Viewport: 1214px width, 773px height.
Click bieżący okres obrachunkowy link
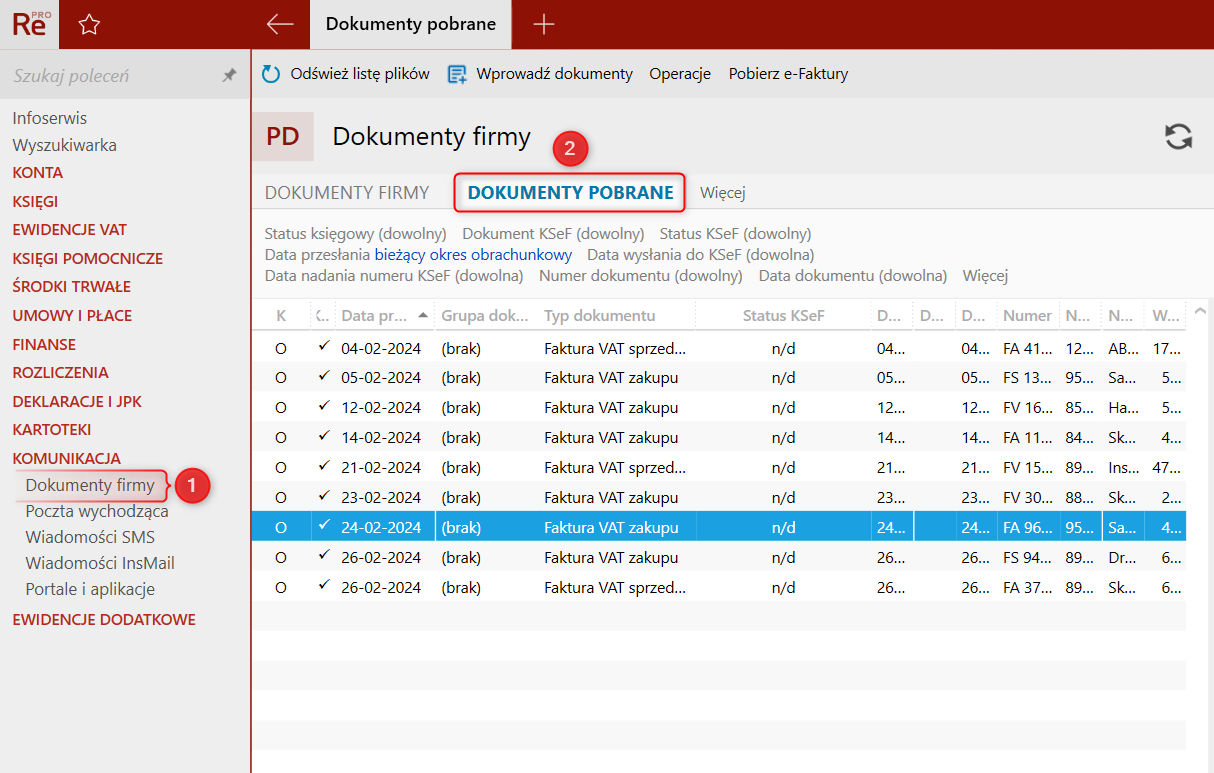(x=473, y=255)
